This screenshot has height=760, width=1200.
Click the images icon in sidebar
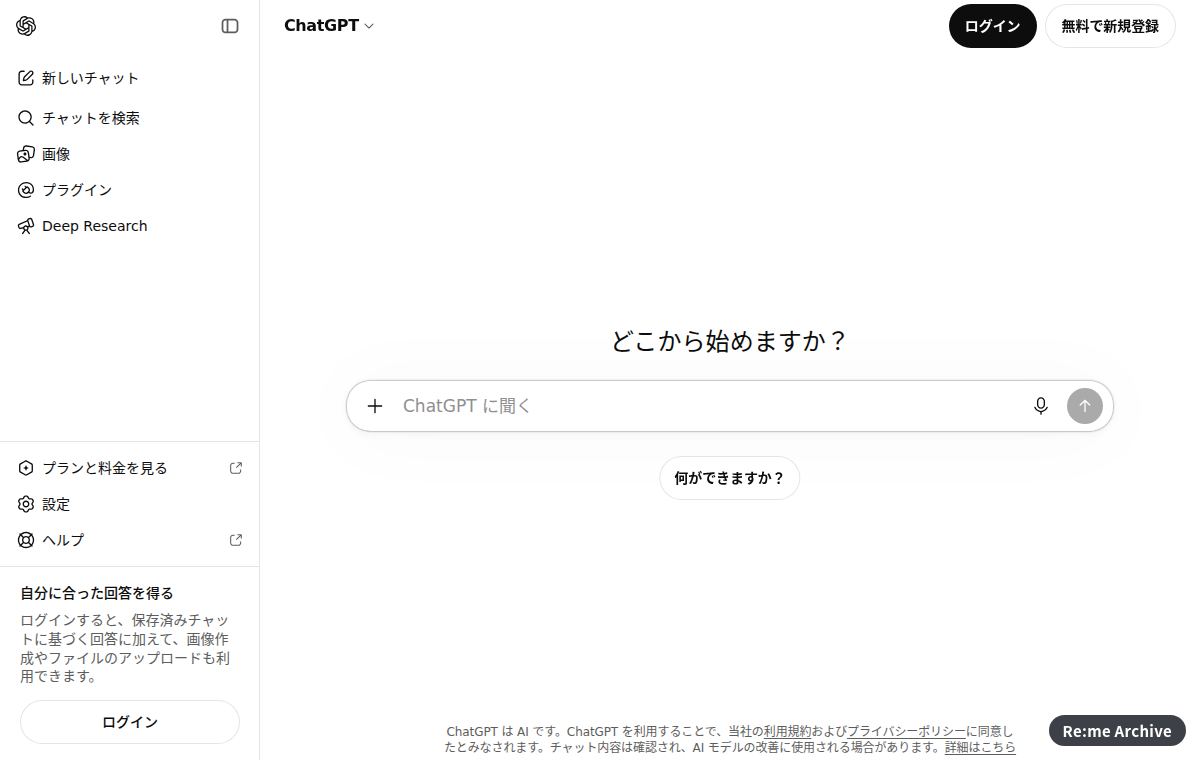(26, 154)
